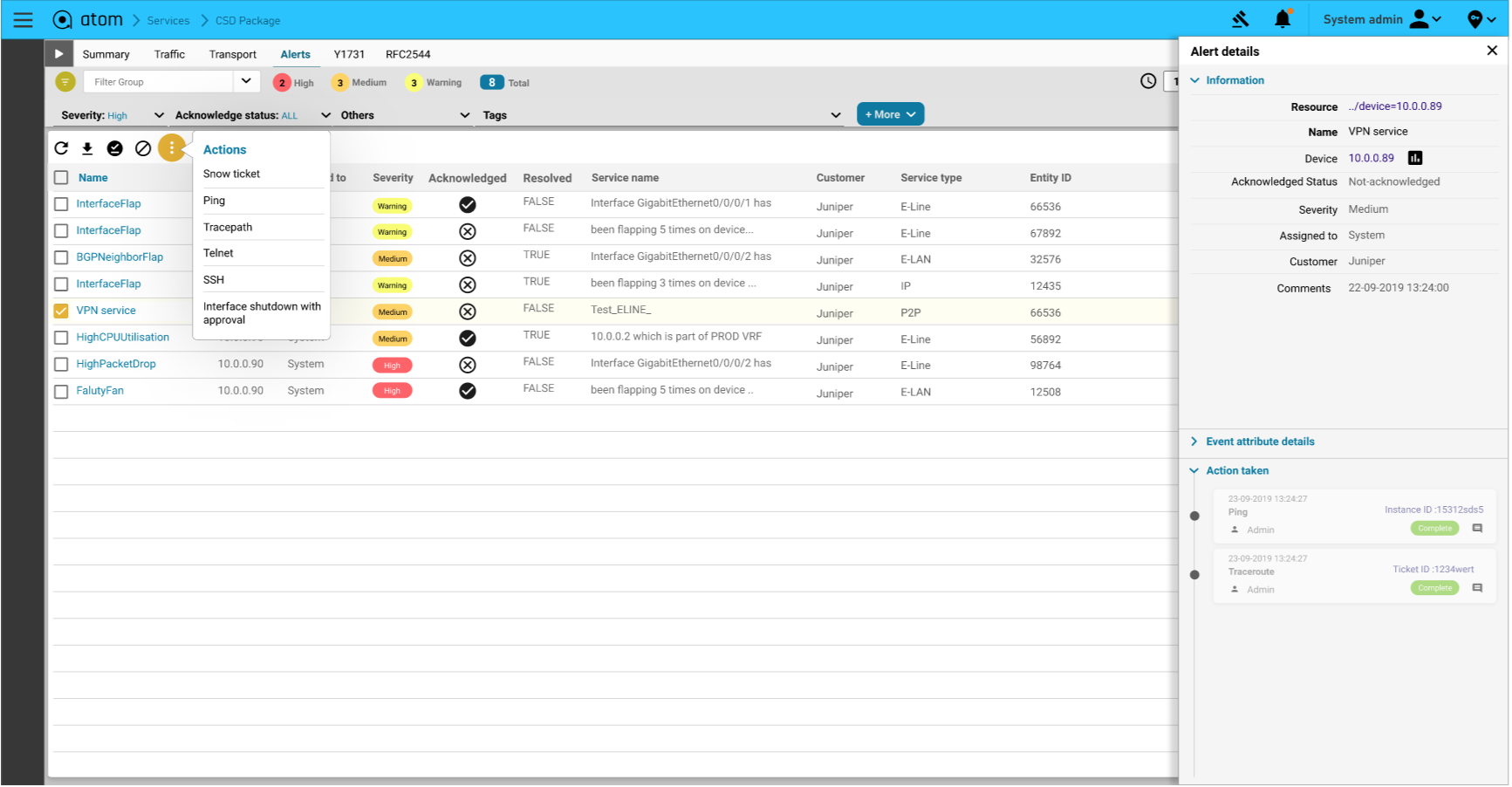Image resolution: width=1512 pixels, height=787 pixels.
Task: Collapse the Information section
Action: (1194, 80)
